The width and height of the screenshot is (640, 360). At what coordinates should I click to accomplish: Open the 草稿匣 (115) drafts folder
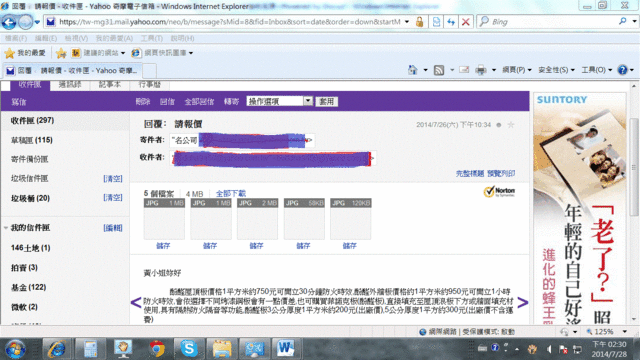click(x=32, y=140)
